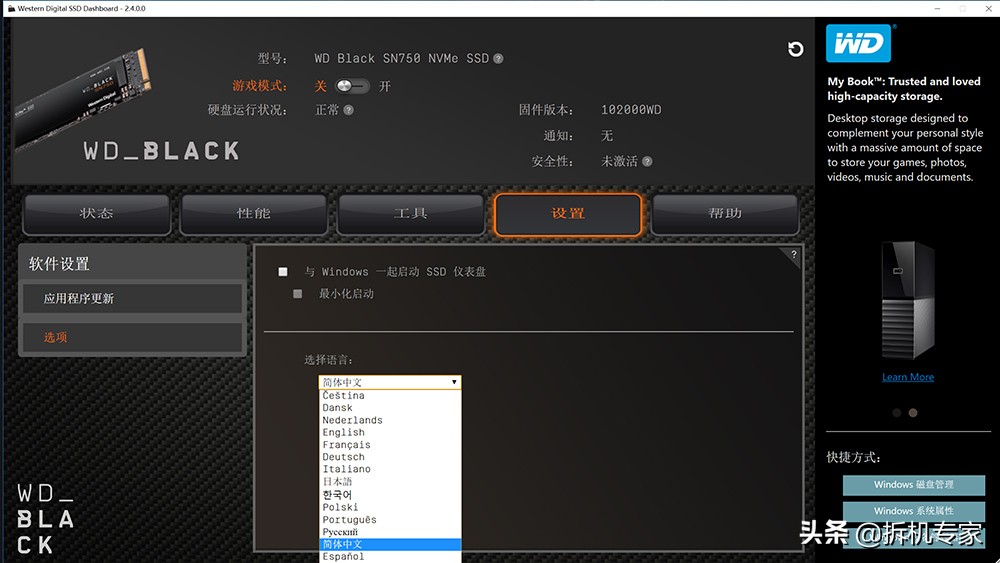
Task: Collapse the 简体中文 language dropdown
Action: point(454,382)
